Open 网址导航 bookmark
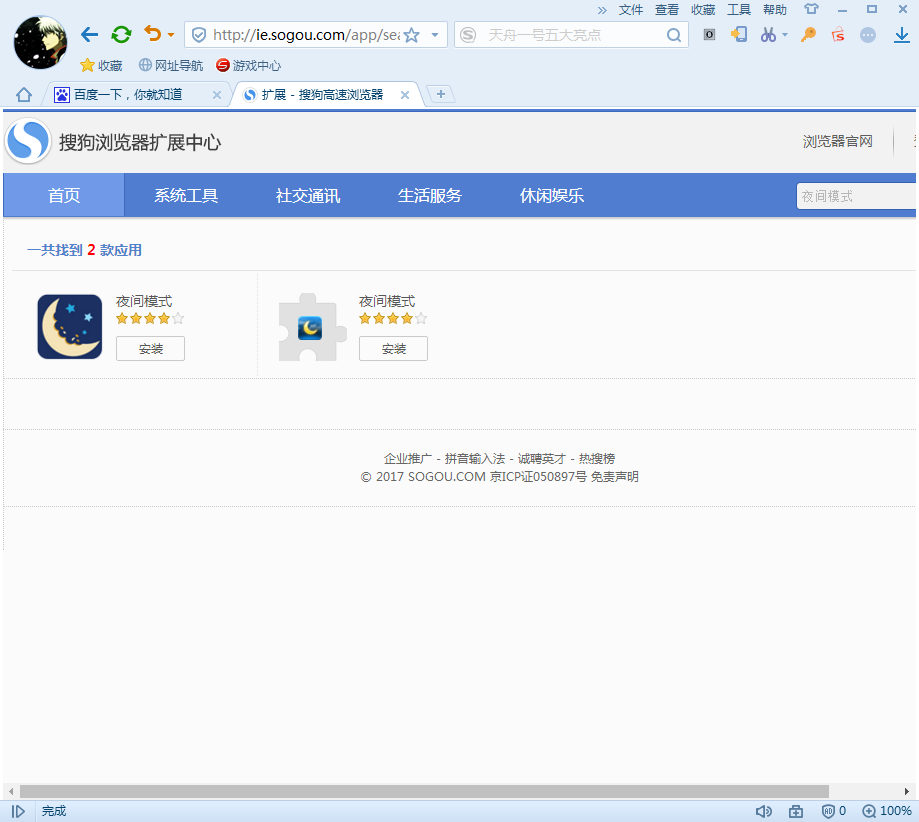919x822 pixels. point(171,65)
